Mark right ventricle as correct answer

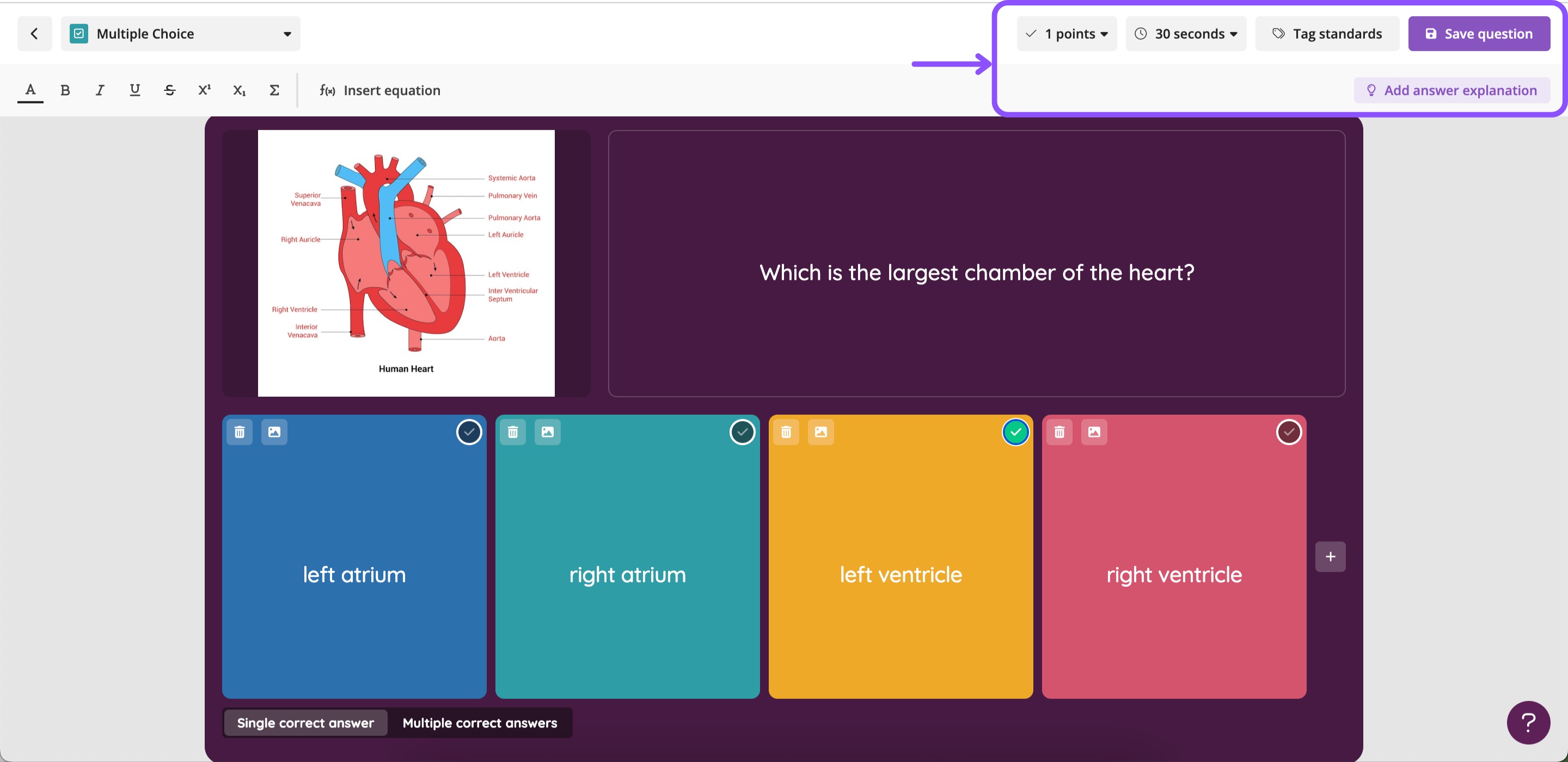coord(1289,432)
